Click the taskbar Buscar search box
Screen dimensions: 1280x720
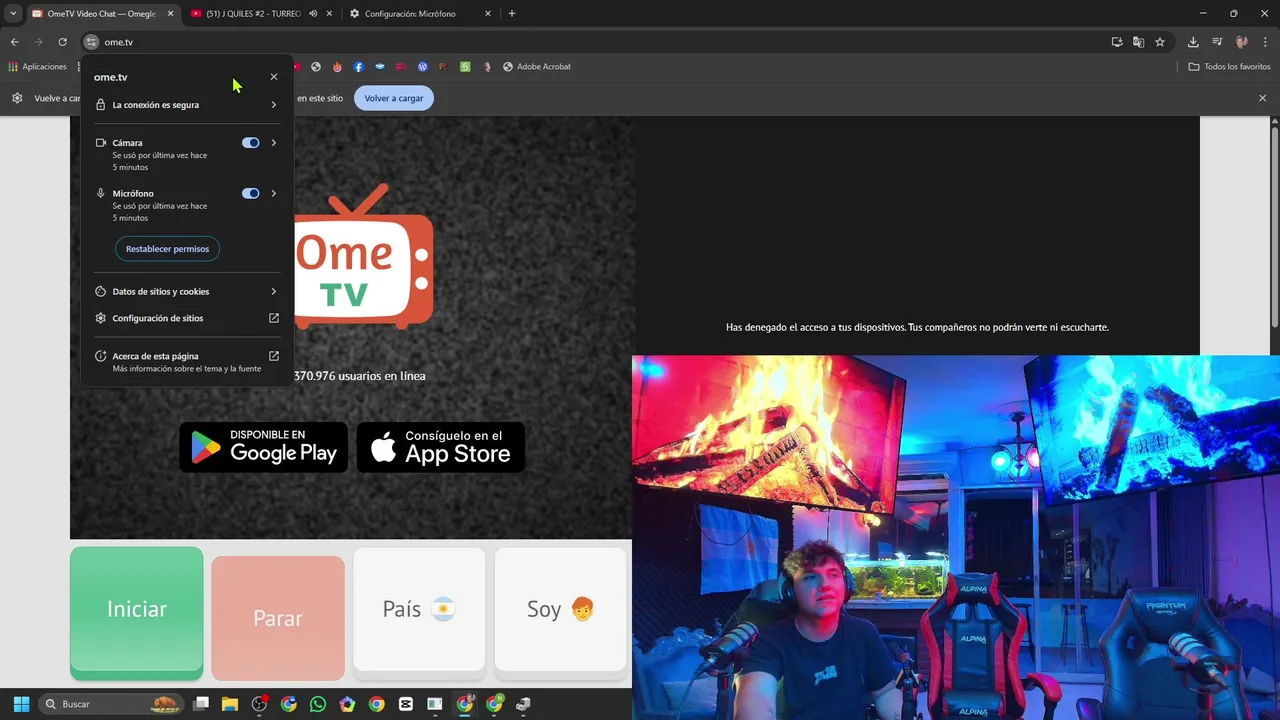pos(111,704)
